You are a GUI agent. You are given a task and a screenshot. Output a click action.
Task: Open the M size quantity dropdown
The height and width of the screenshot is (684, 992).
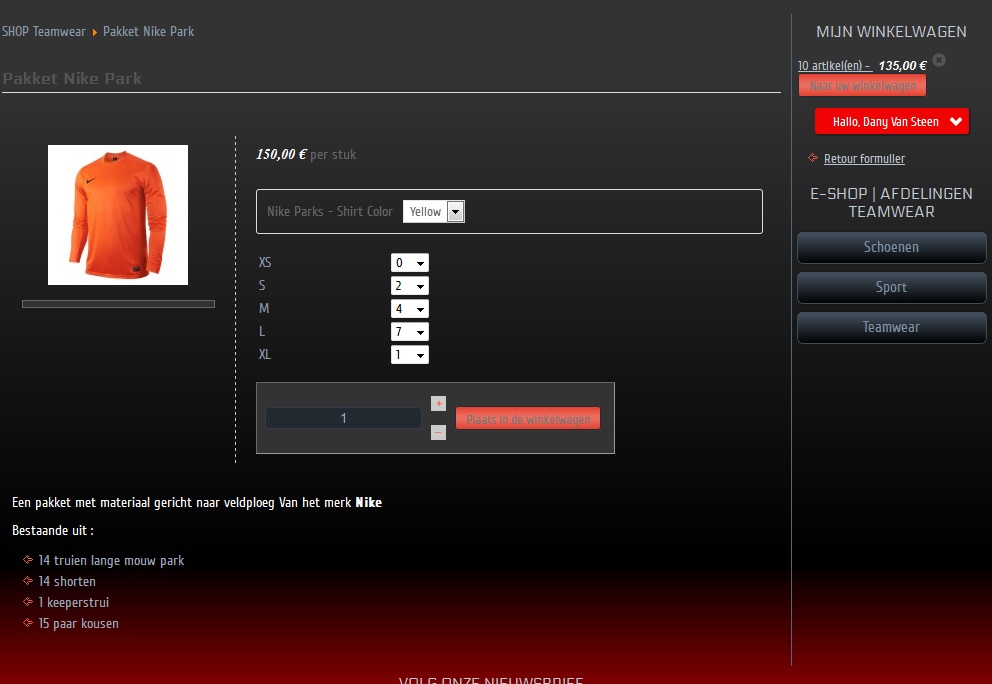410,309
